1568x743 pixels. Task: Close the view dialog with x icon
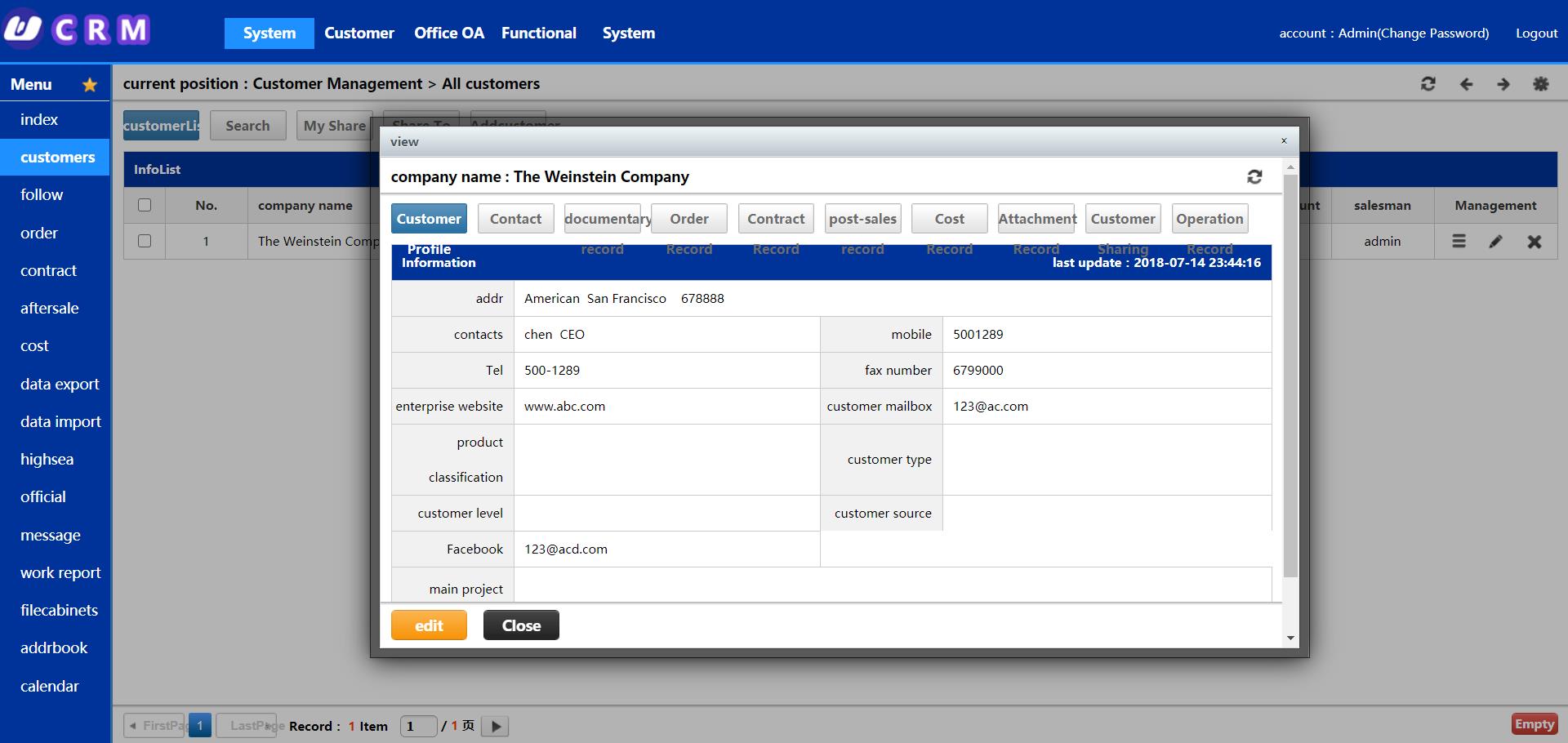(1284, 140)
